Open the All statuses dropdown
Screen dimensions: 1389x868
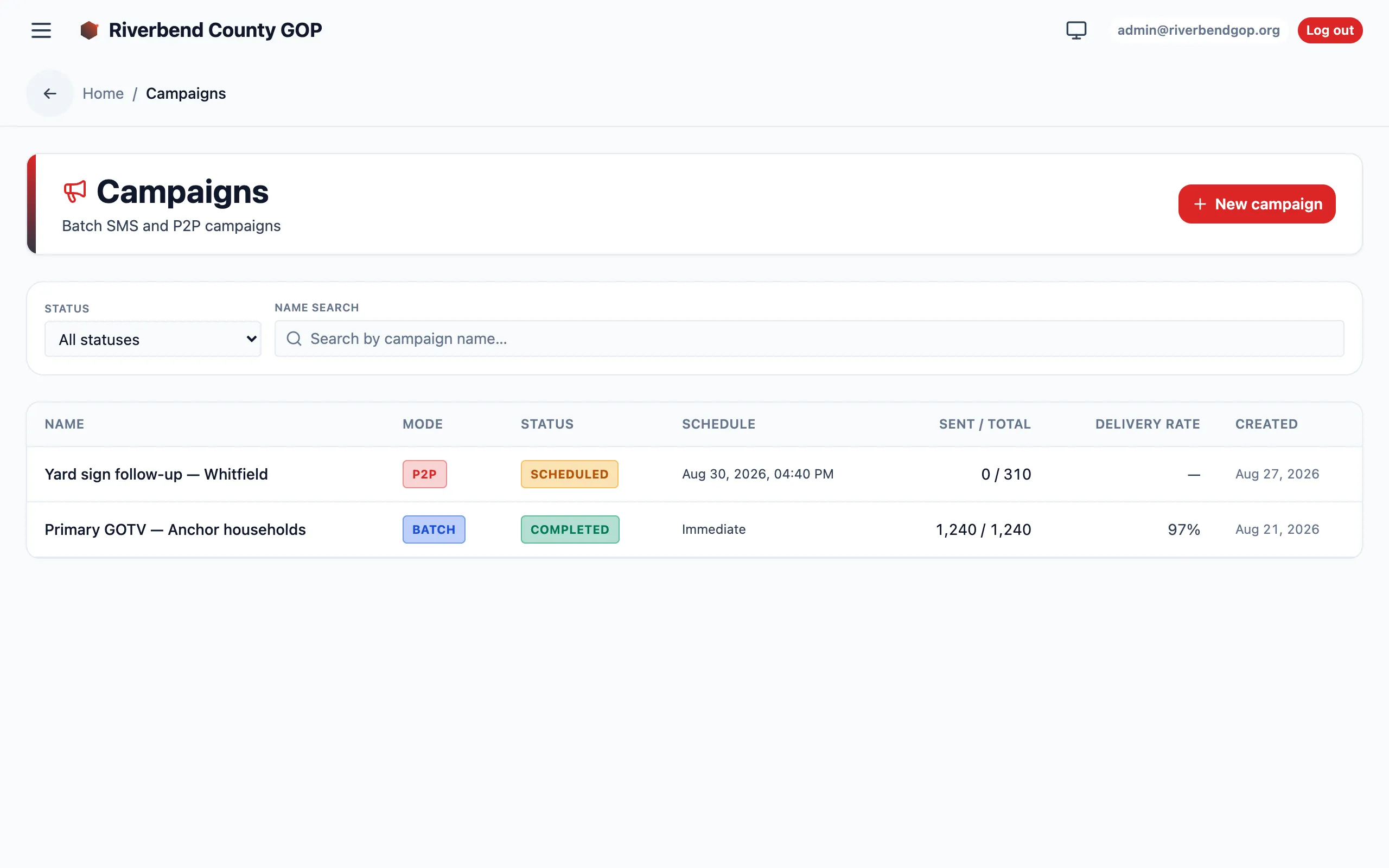[152, 339]
